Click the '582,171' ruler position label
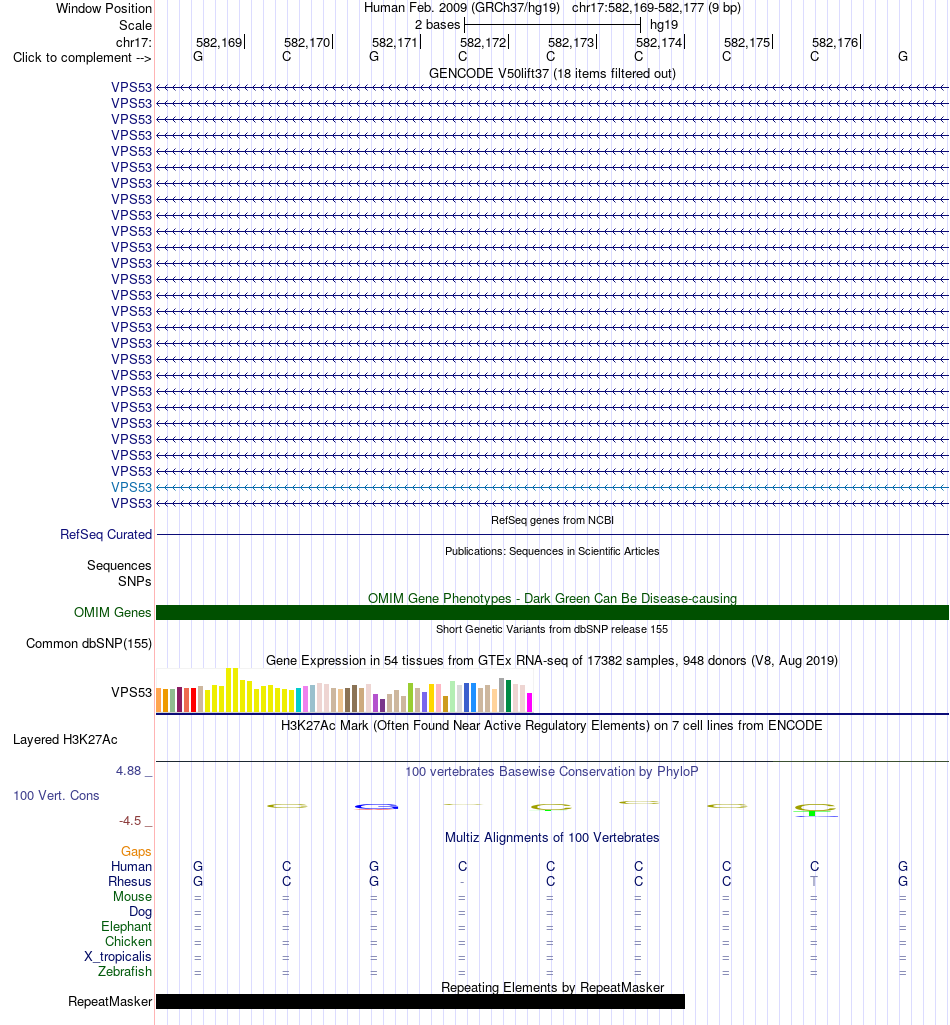This screenshot has width=950, height=1025. pyautogui.click(x=395, y=42)
